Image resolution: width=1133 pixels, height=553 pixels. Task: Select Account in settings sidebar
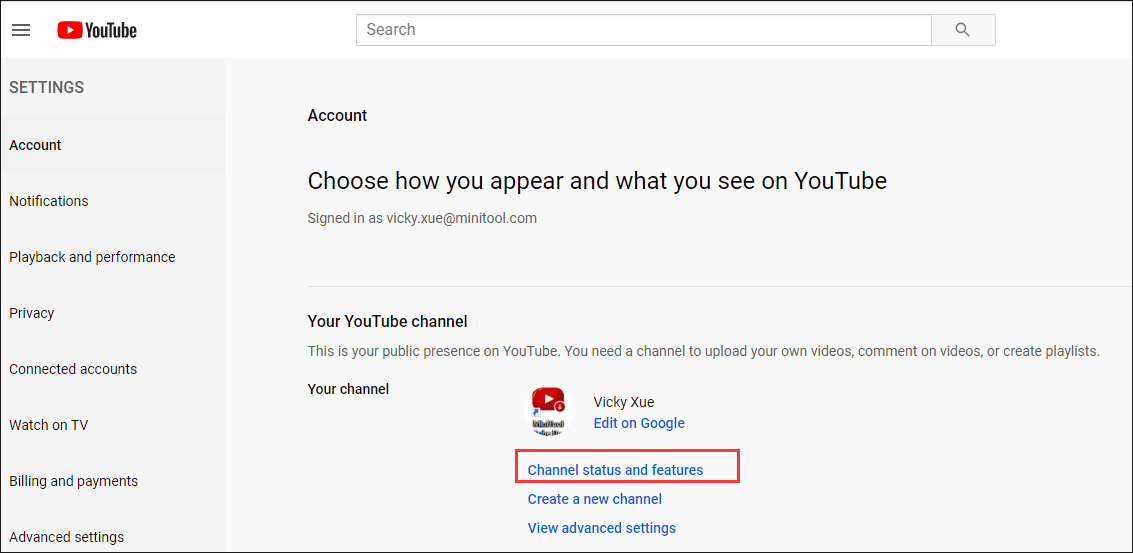(113, 145)
